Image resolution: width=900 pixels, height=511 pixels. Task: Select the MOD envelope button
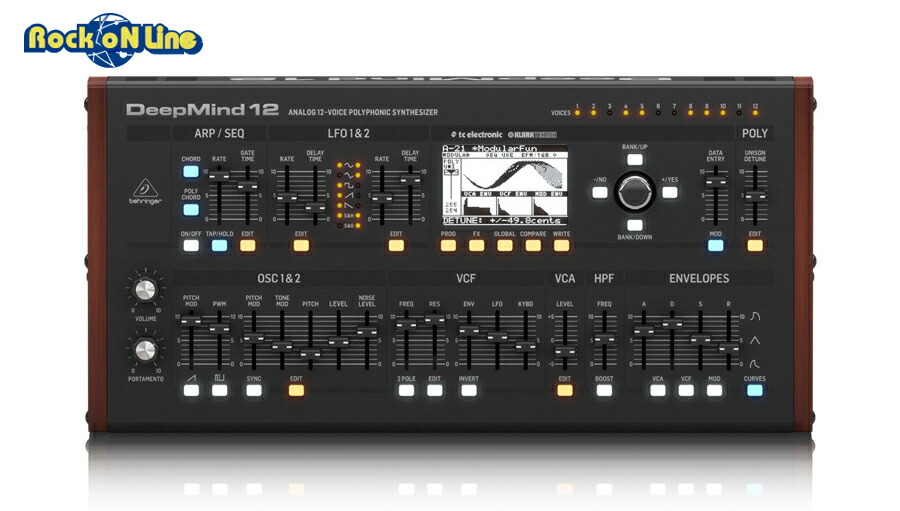[x=714, y=391]
